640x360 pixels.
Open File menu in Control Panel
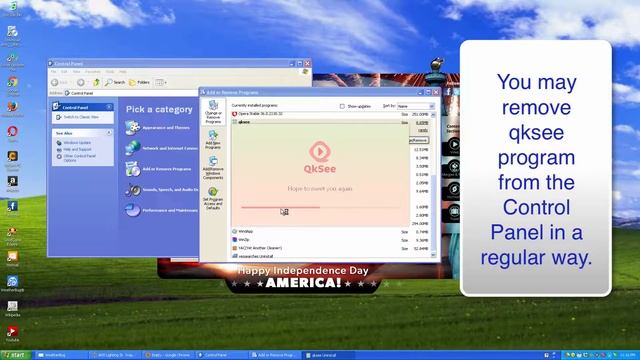tap(53, 71)
